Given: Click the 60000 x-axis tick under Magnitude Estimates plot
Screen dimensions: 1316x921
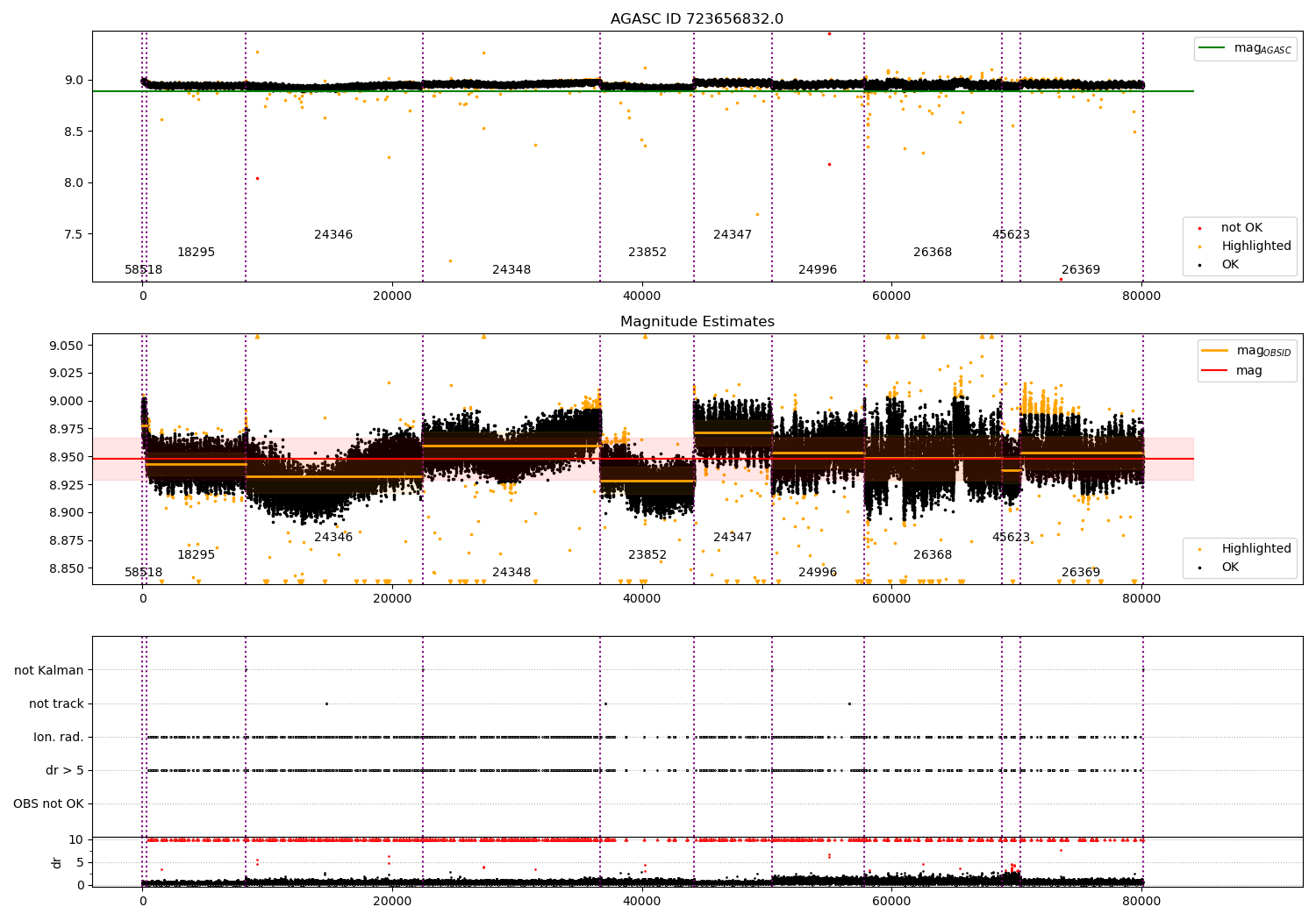Looking at the screenshot, I should (891, 599).
